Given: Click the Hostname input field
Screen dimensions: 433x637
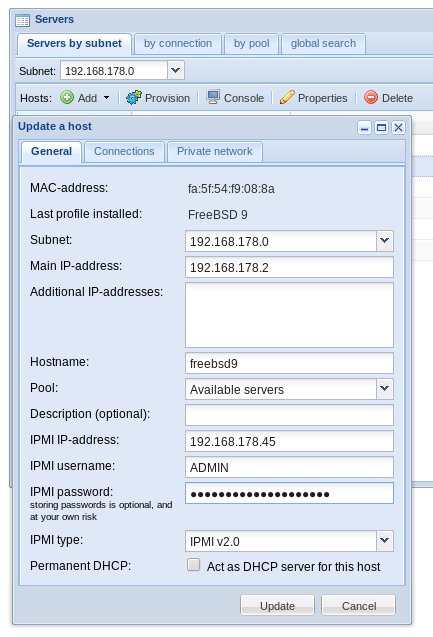Looking at the screenshot, I should (x=289, y=363).
